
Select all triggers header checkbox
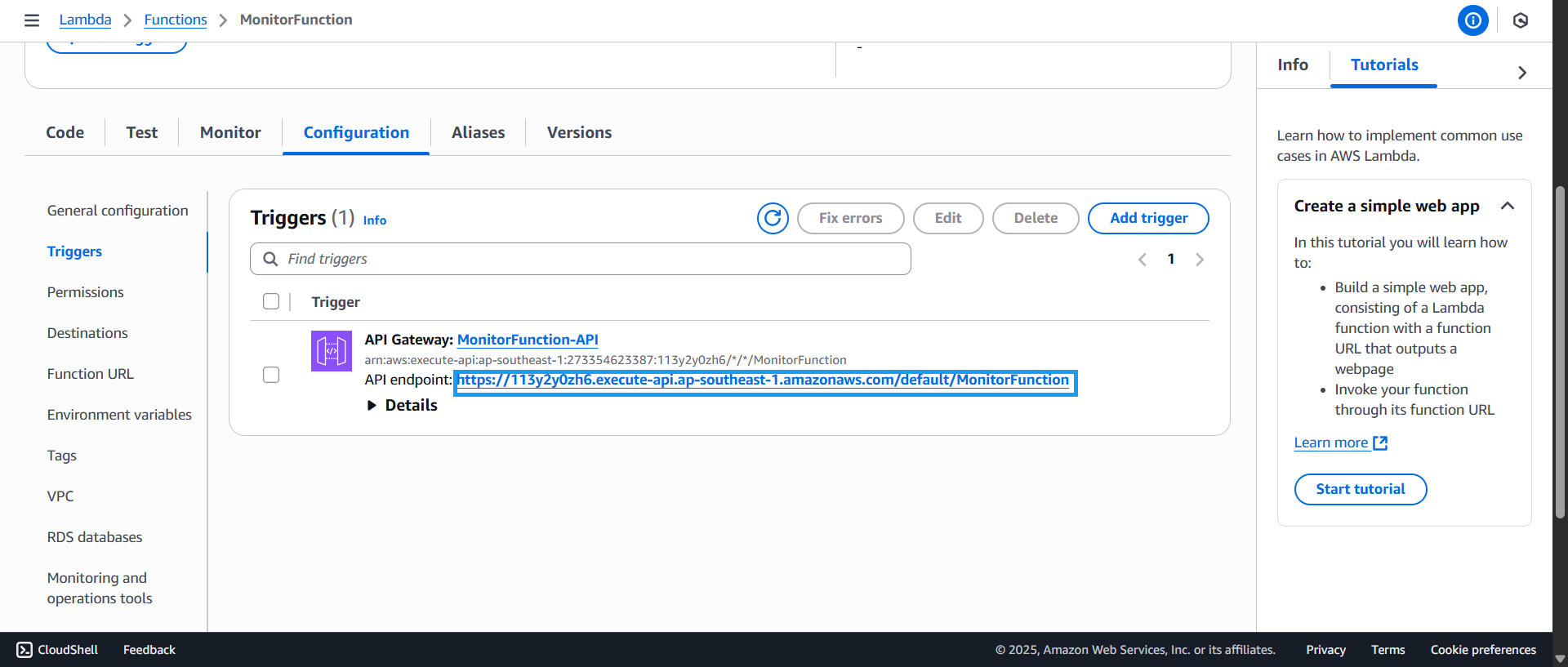271,301
